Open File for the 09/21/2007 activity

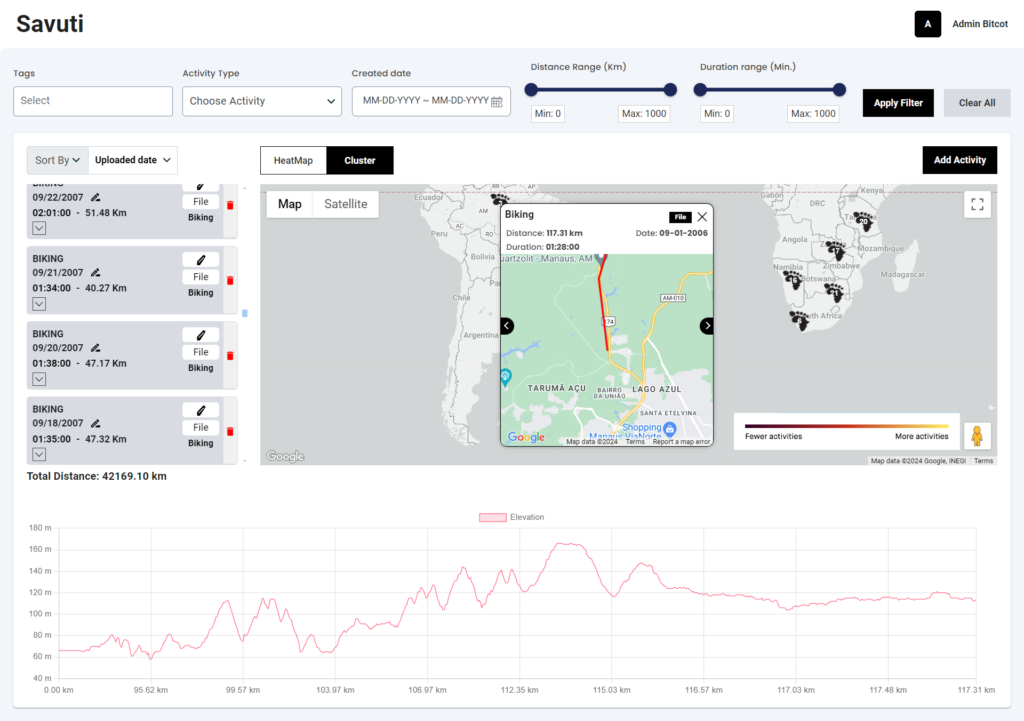200,277
